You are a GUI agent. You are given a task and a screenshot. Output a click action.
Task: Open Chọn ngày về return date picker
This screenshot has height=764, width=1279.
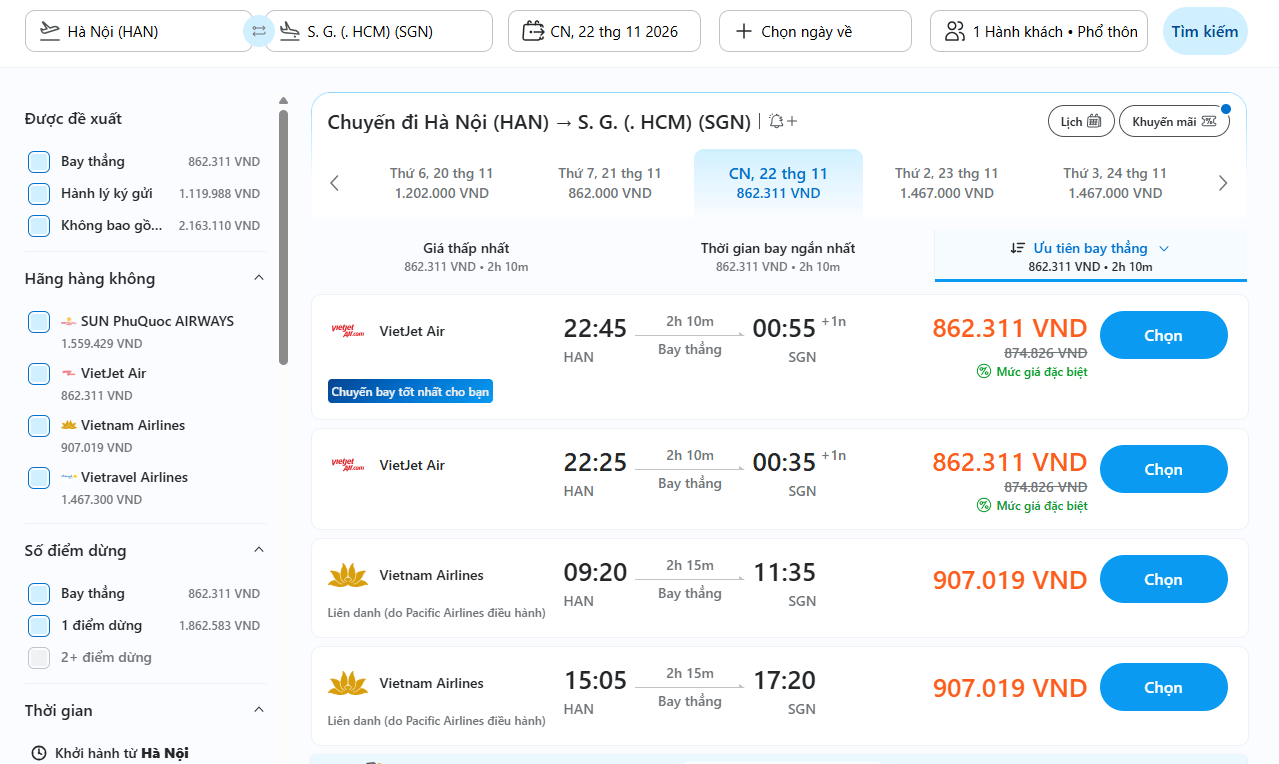click(815, 31)
